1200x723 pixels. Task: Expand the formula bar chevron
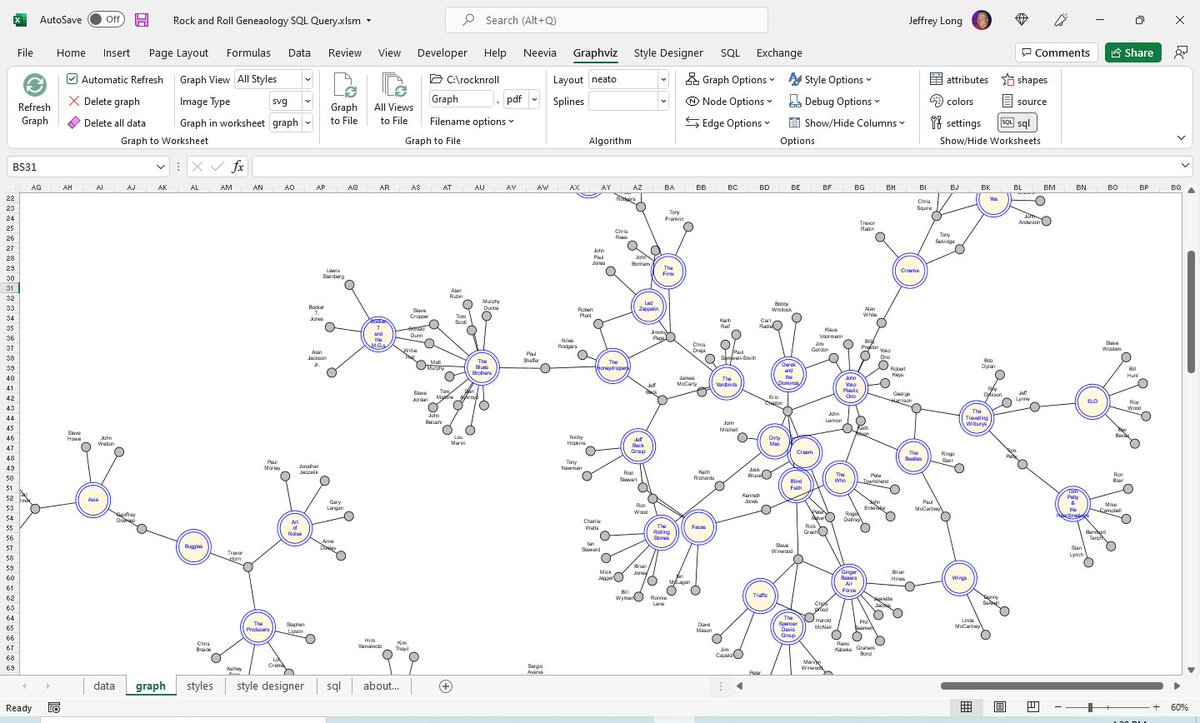pos(1185,167)
